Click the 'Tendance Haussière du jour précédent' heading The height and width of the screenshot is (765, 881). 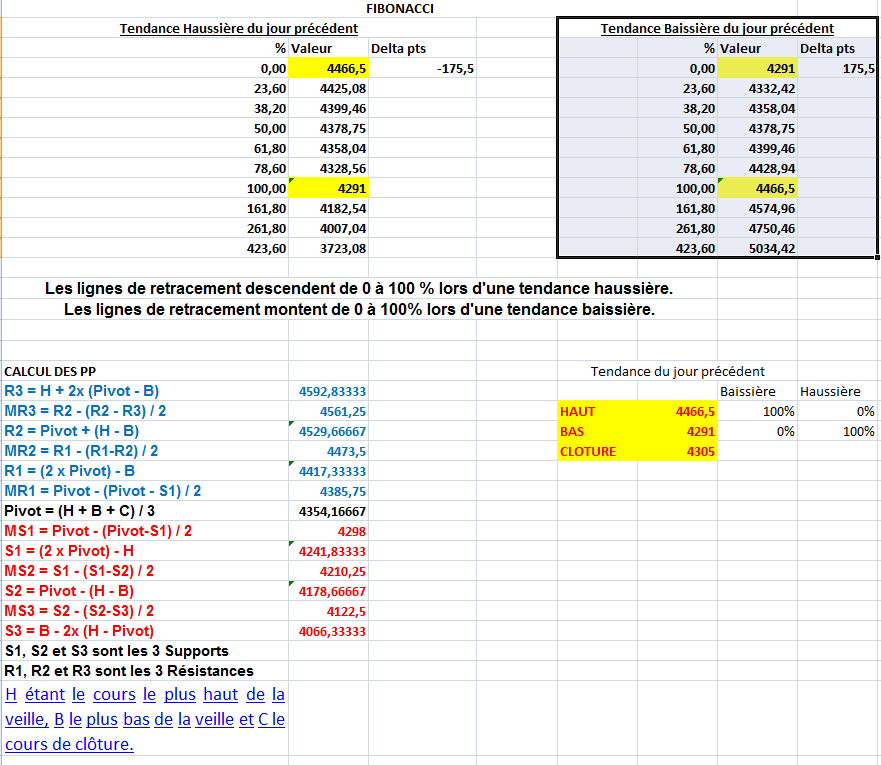(x=239, y=29)
